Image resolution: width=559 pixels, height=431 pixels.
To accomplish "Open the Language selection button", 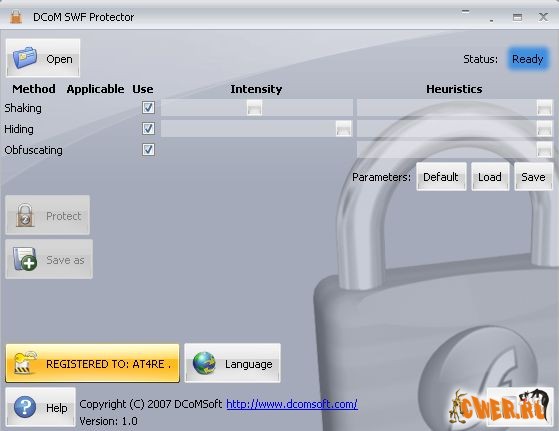I will point(232,363).
